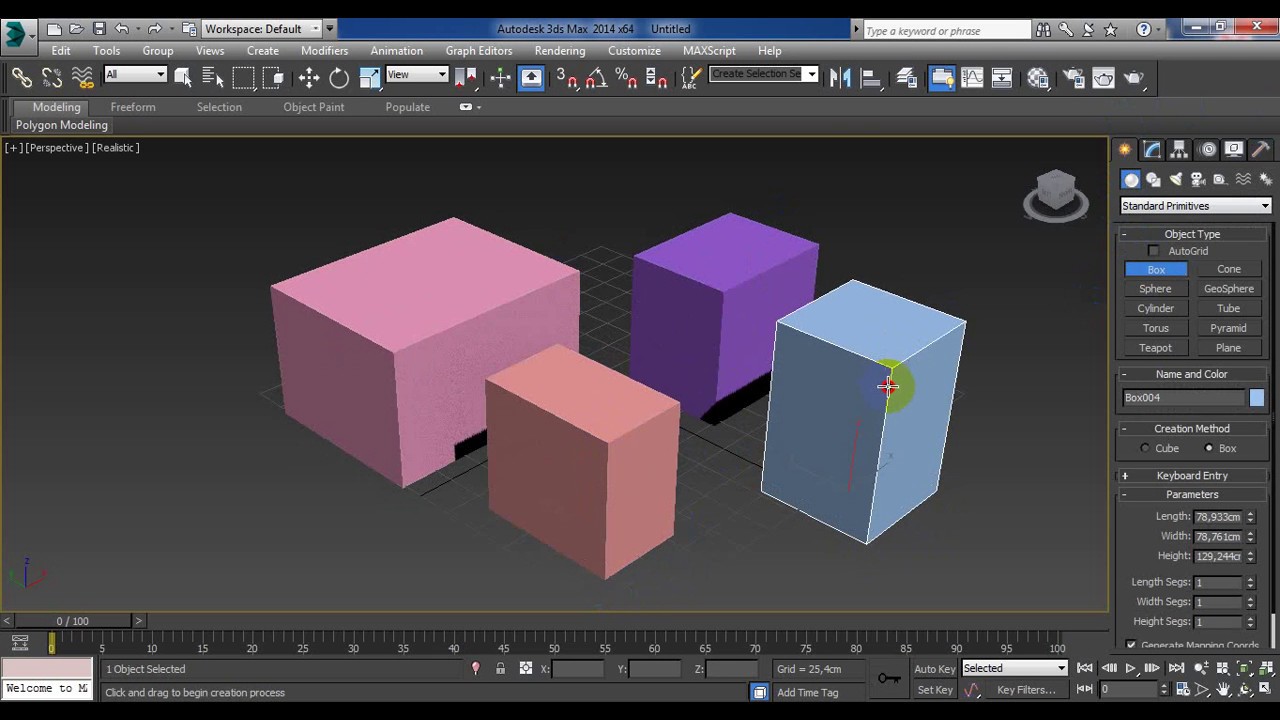Toggle Percent Snap in main toolbar
Viewport: 1280px width, 720px height.
[627, 77]
